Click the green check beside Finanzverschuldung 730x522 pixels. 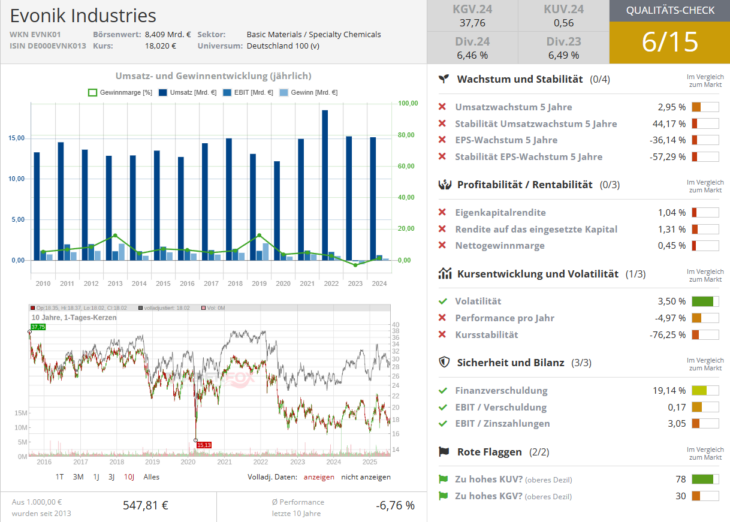(x=443, y=390)
